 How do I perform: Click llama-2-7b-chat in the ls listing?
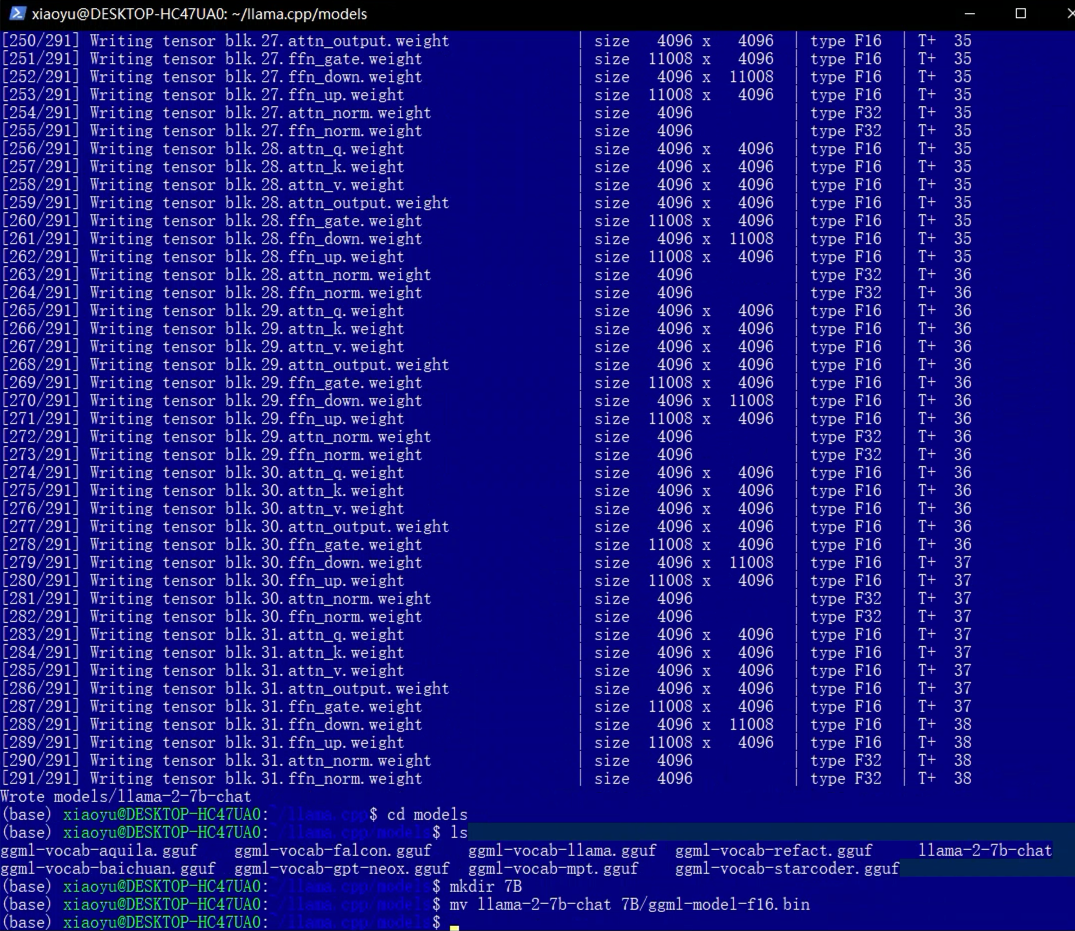click(985, 851)
